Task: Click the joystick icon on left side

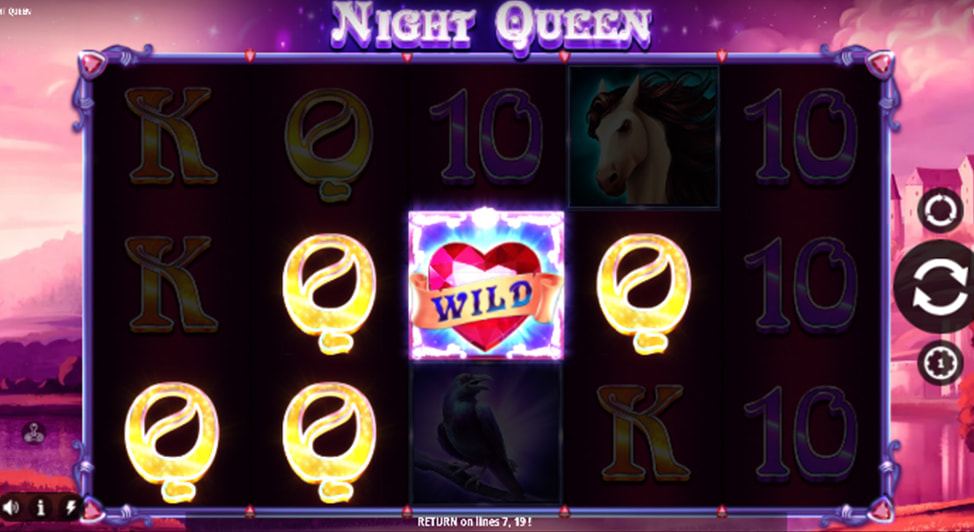Action: [x=34, y=433]
